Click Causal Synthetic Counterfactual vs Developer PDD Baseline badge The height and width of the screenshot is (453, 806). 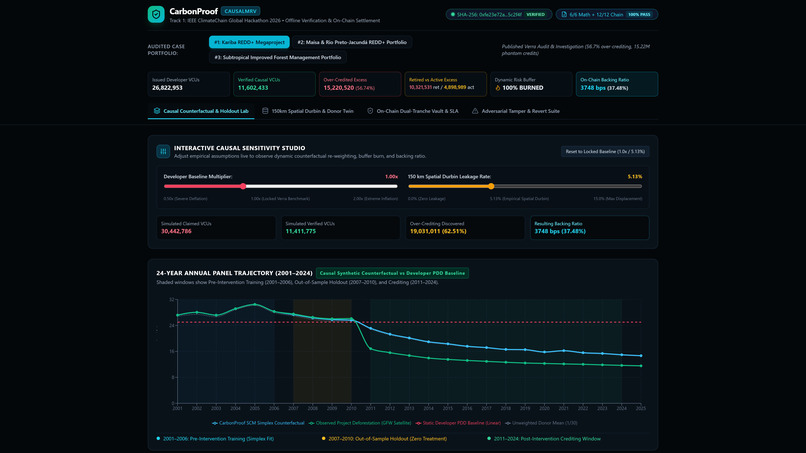[x=392, y=273]
